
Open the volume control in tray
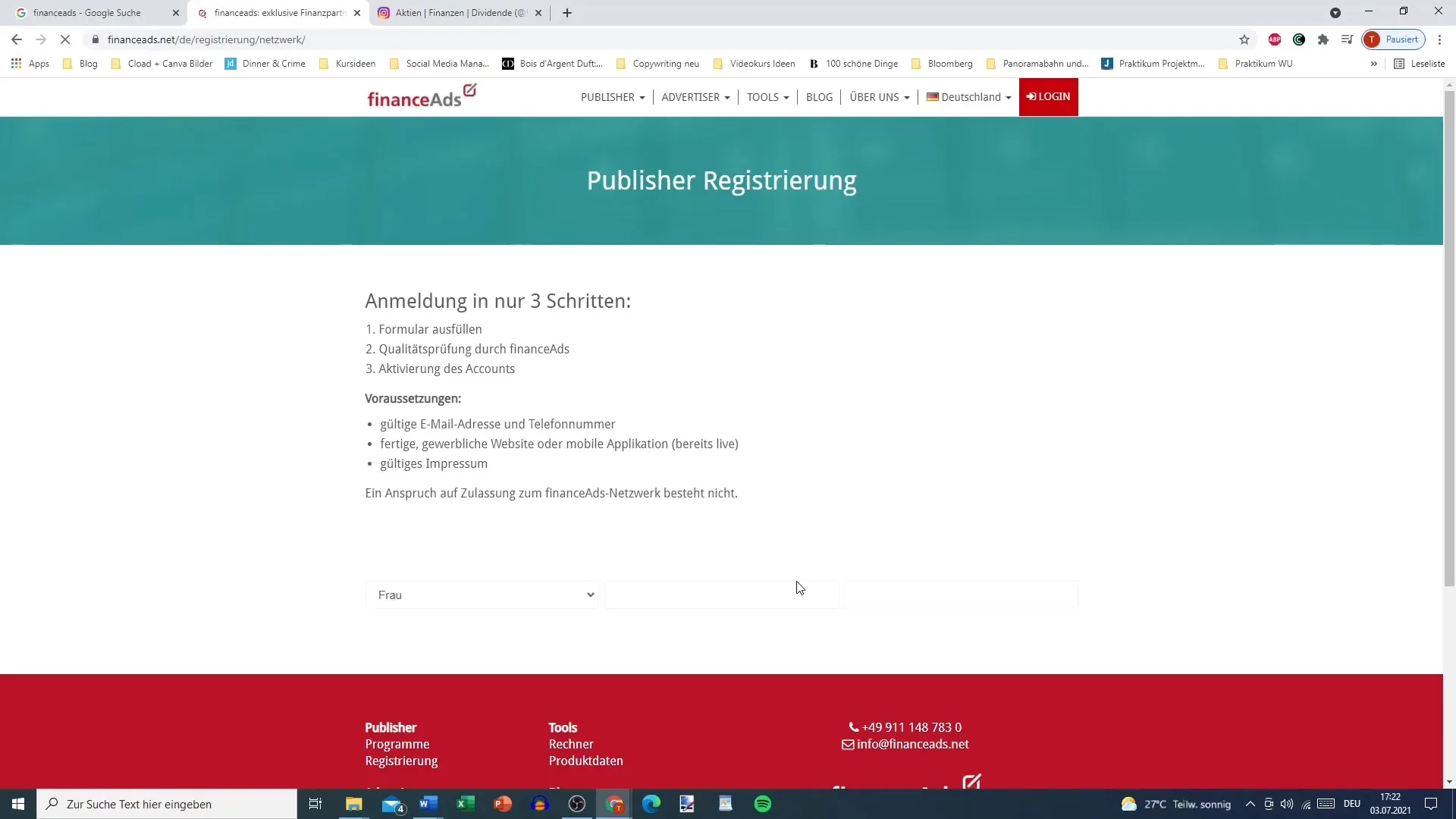1287,804
